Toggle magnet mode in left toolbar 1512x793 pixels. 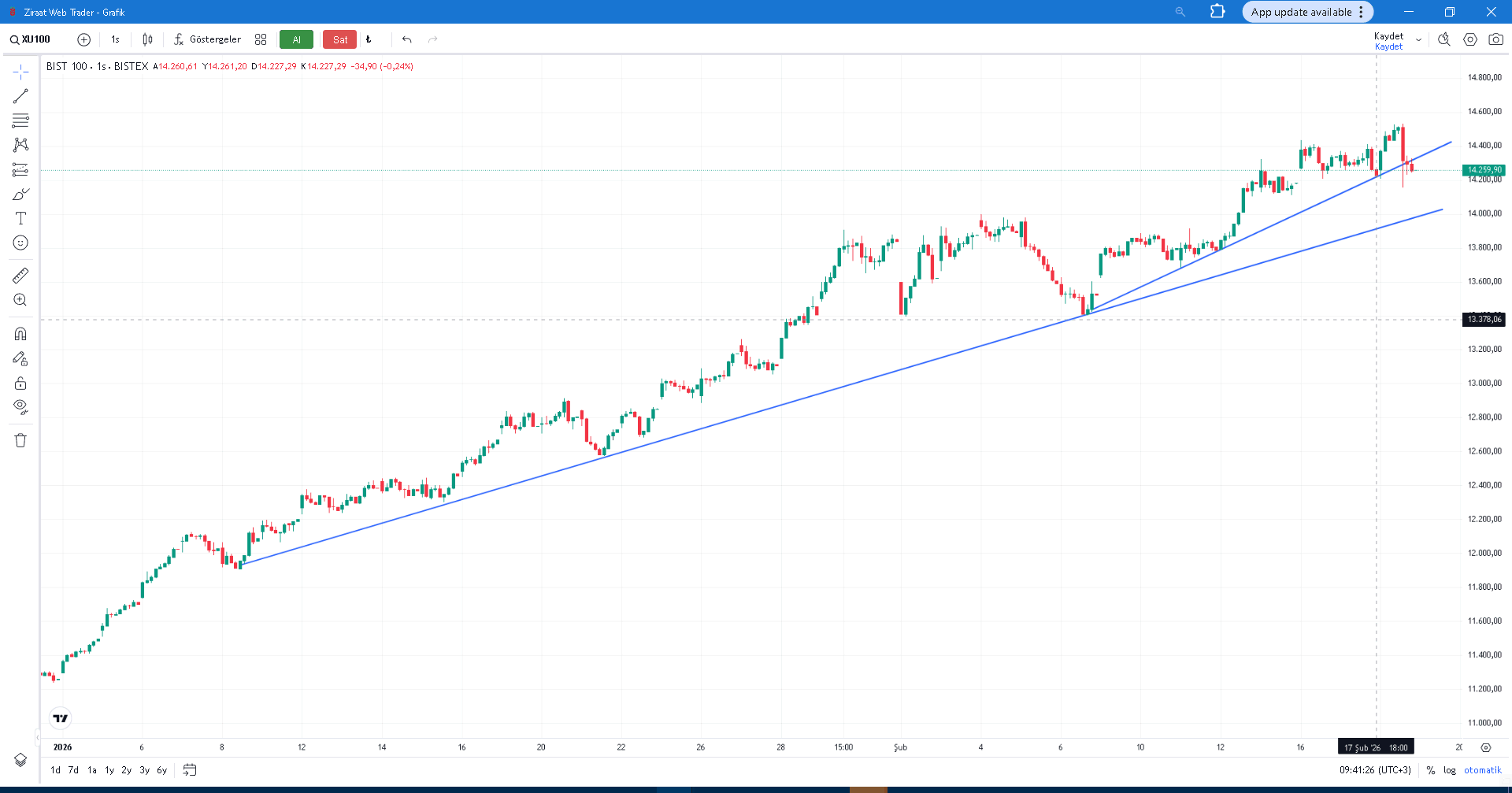pyautogui.click(x=20, y=334)
